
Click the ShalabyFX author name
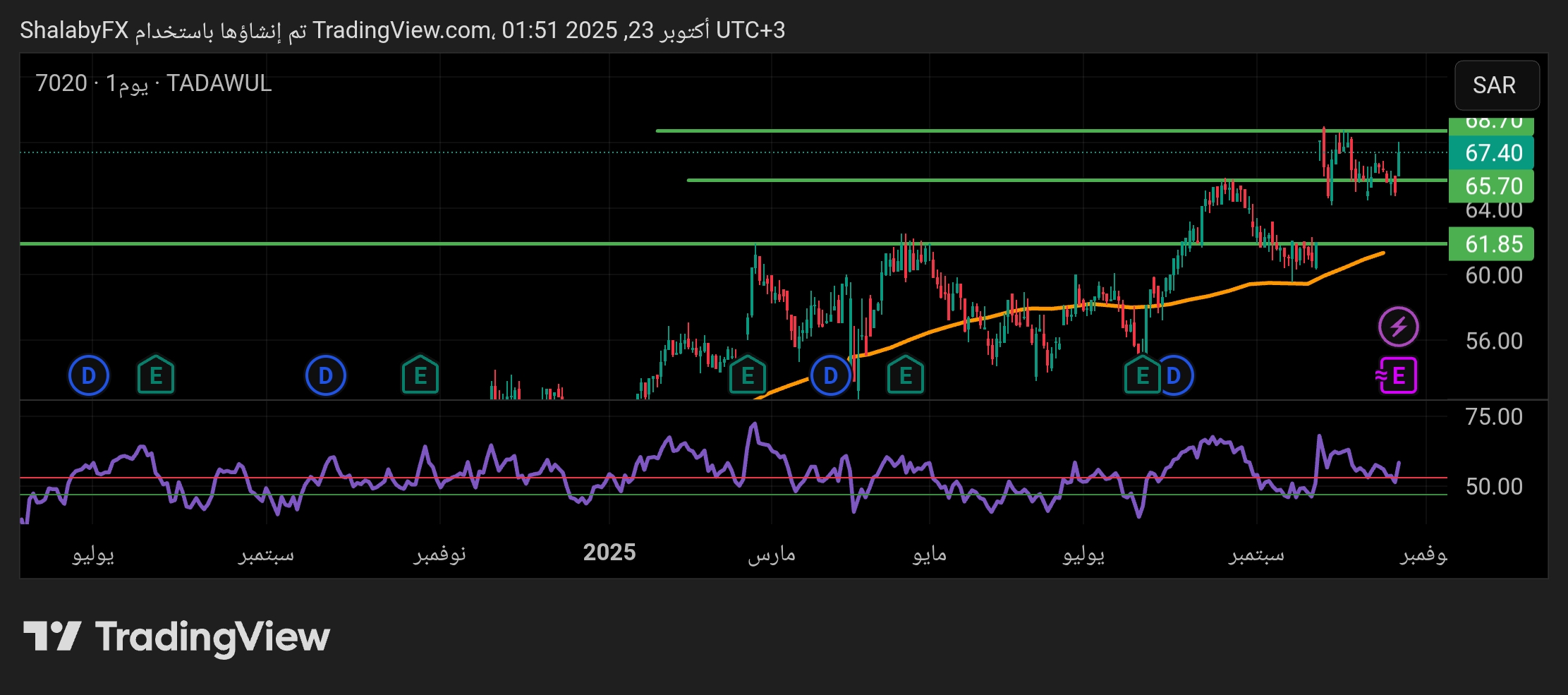[74, 30]
